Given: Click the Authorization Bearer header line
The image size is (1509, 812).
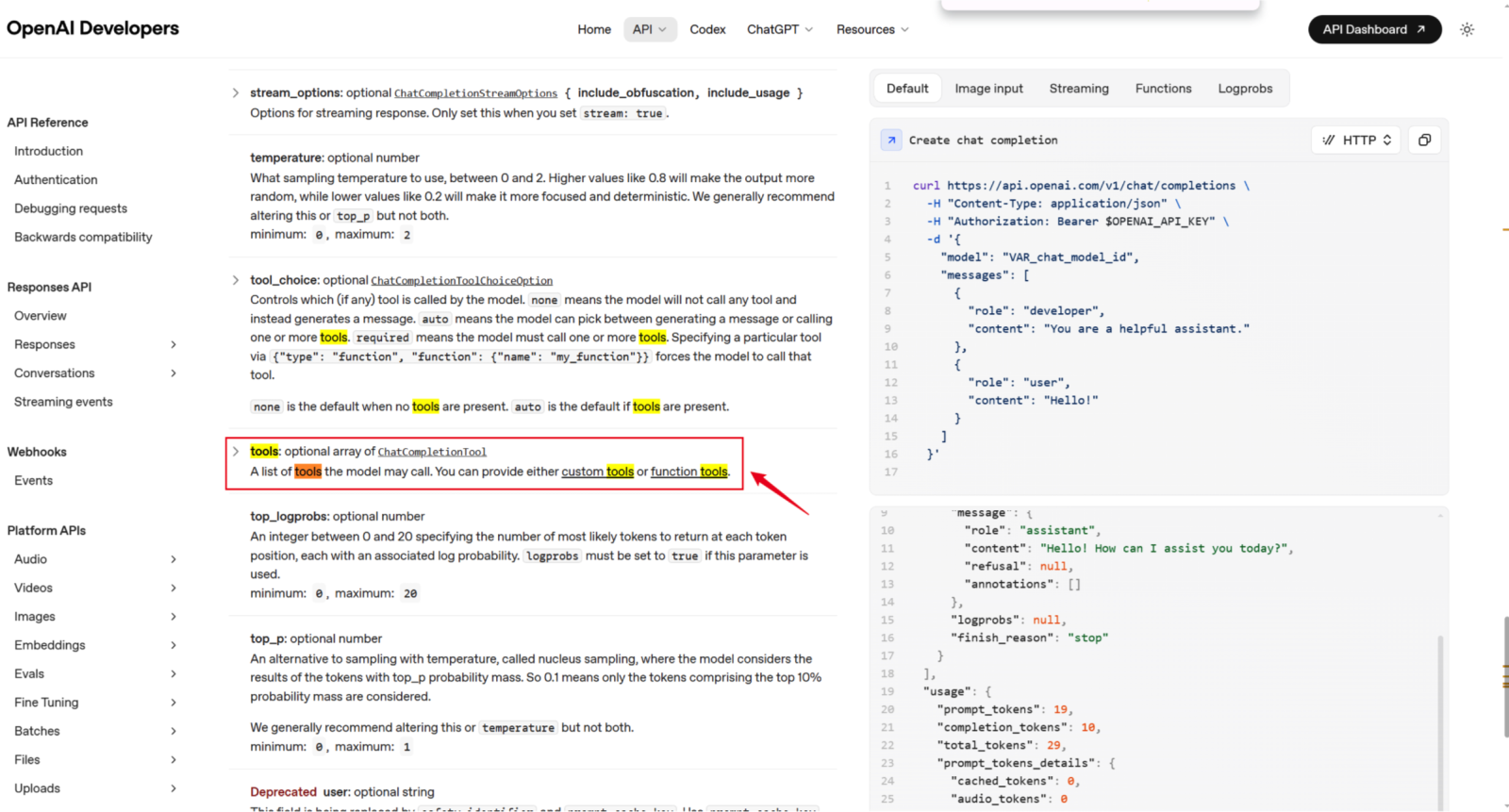Looking at the screenshot, I should [x=1078, y=222].
